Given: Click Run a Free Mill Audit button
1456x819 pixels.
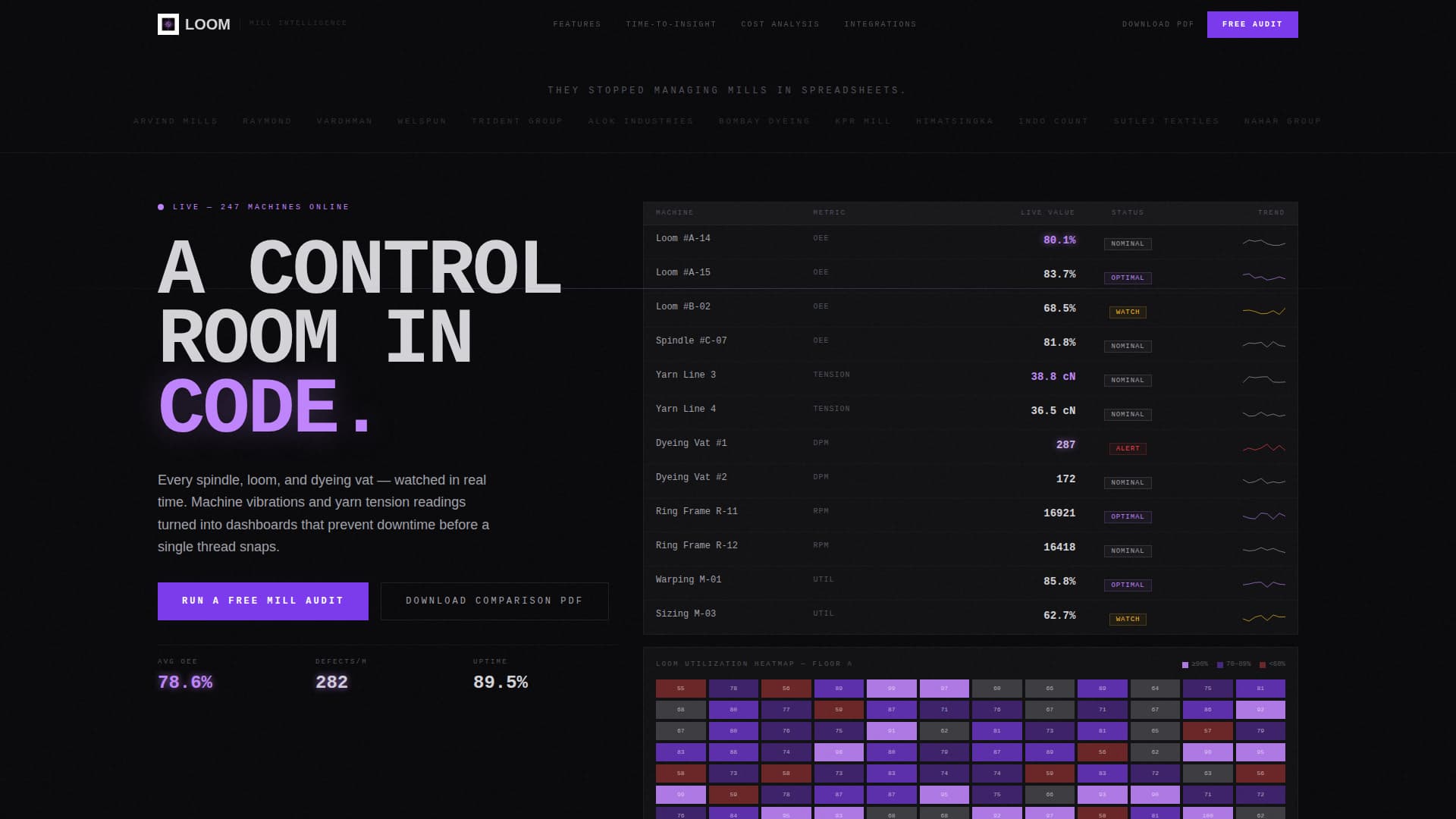Looking at the screenshot, I should click(x=263, y=601).
